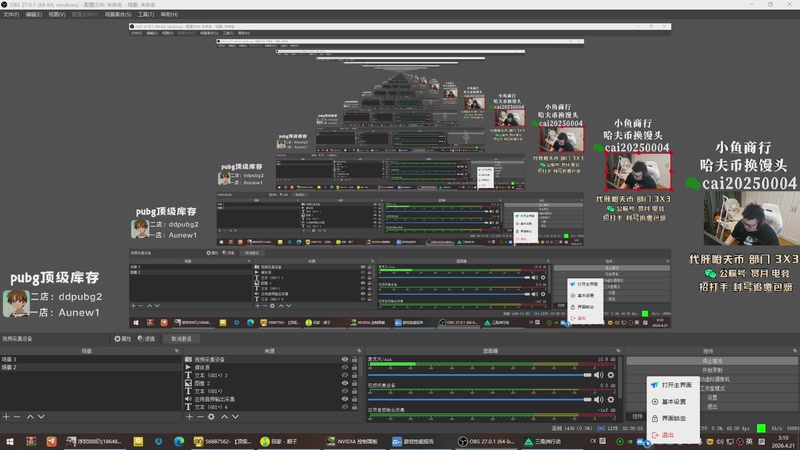
Task: Open the 工具(T) menu
Action: [x=146, y=14]
